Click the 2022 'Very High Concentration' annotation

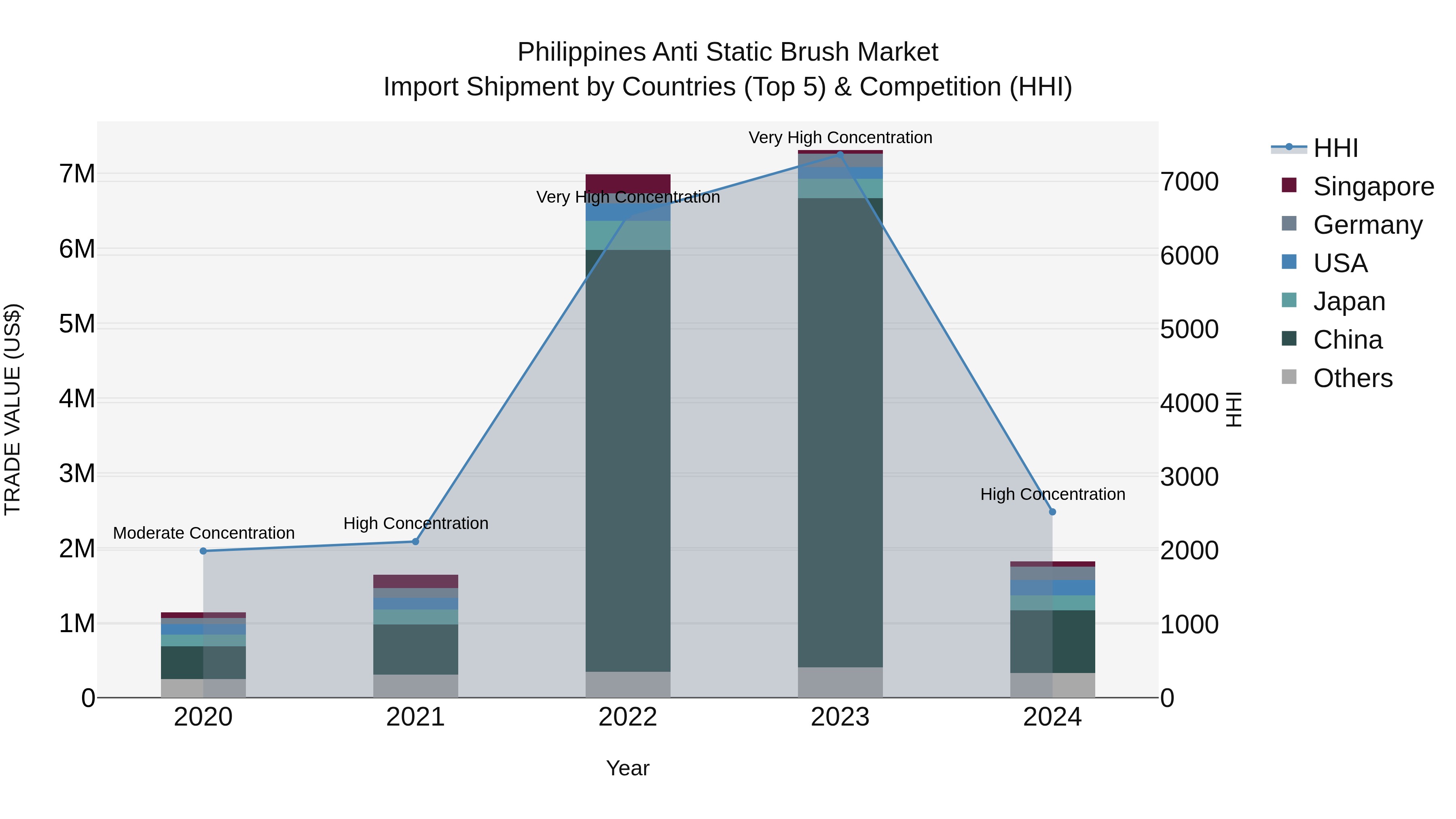pos(628,197)
